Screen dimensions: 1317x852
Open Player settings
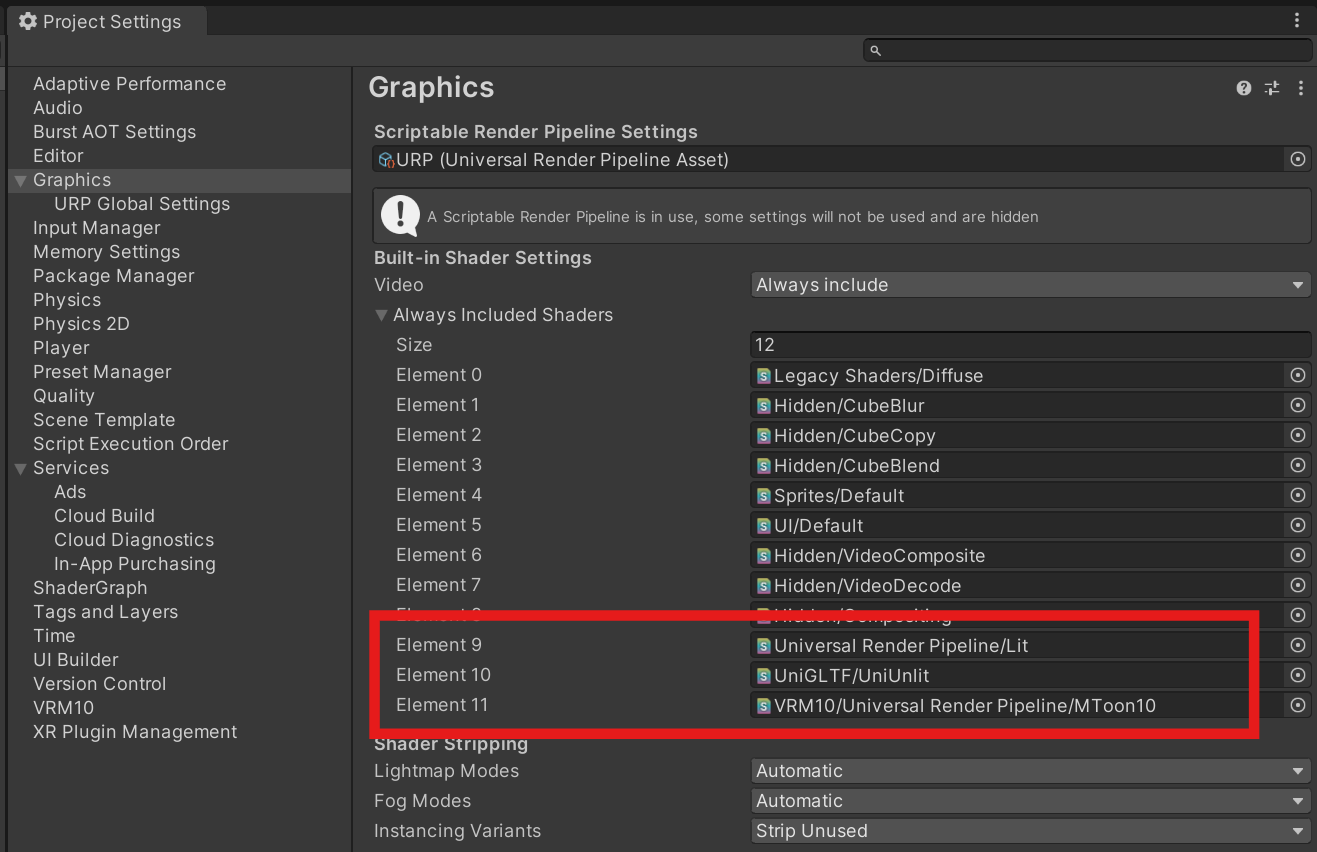coord(61,348)
